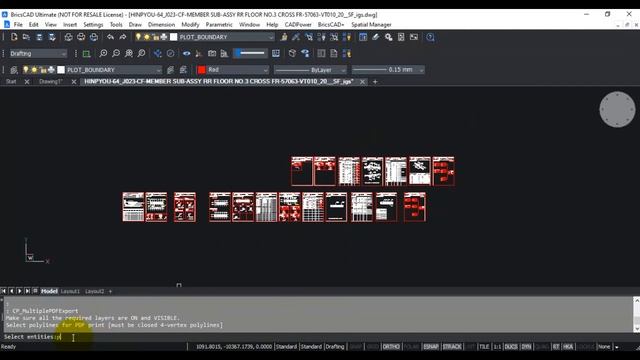Click the command history scrollbar down arrow
Screen dimensions: 640x360
pos(636,329)
